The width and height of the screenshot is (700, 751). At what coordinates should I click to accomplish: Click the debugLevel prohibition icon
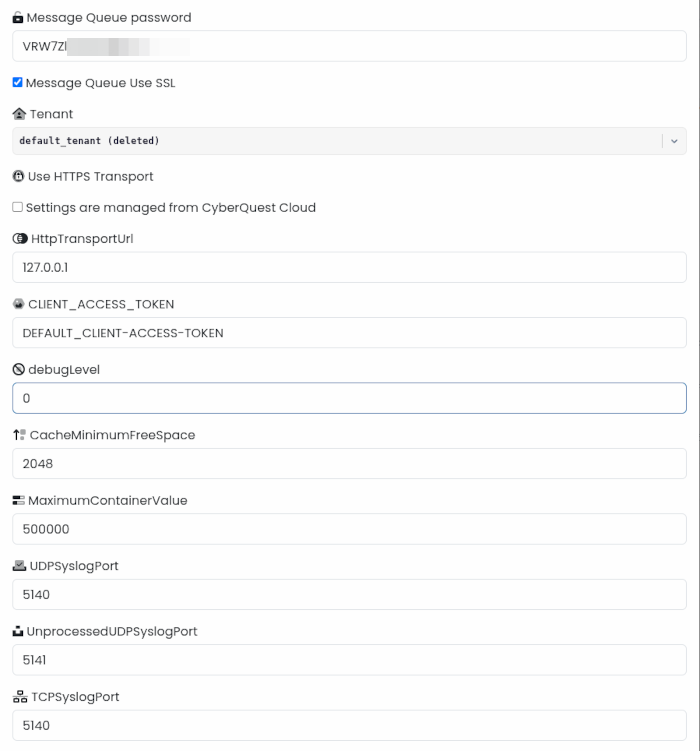pos(18,369)
